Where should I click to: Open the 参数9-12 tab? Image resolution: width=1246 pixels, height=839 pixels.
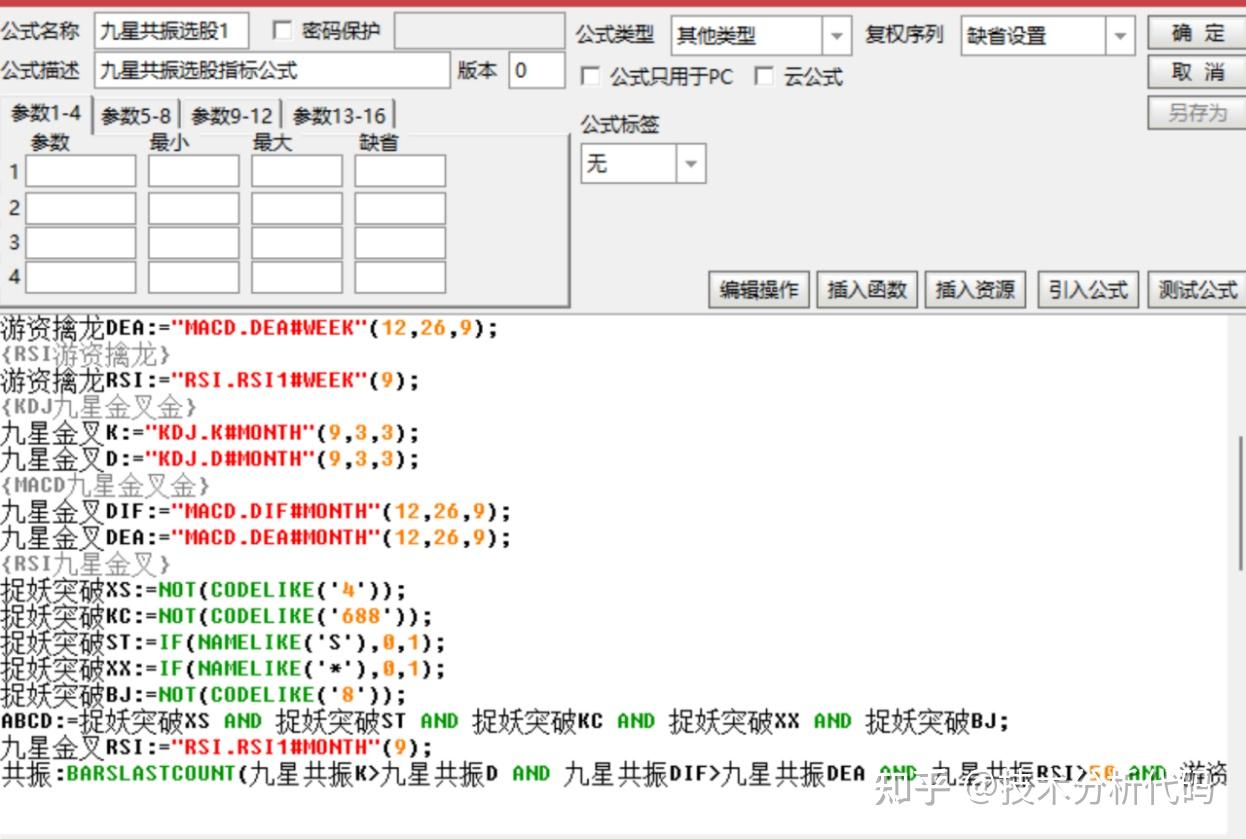coord(232,116)
